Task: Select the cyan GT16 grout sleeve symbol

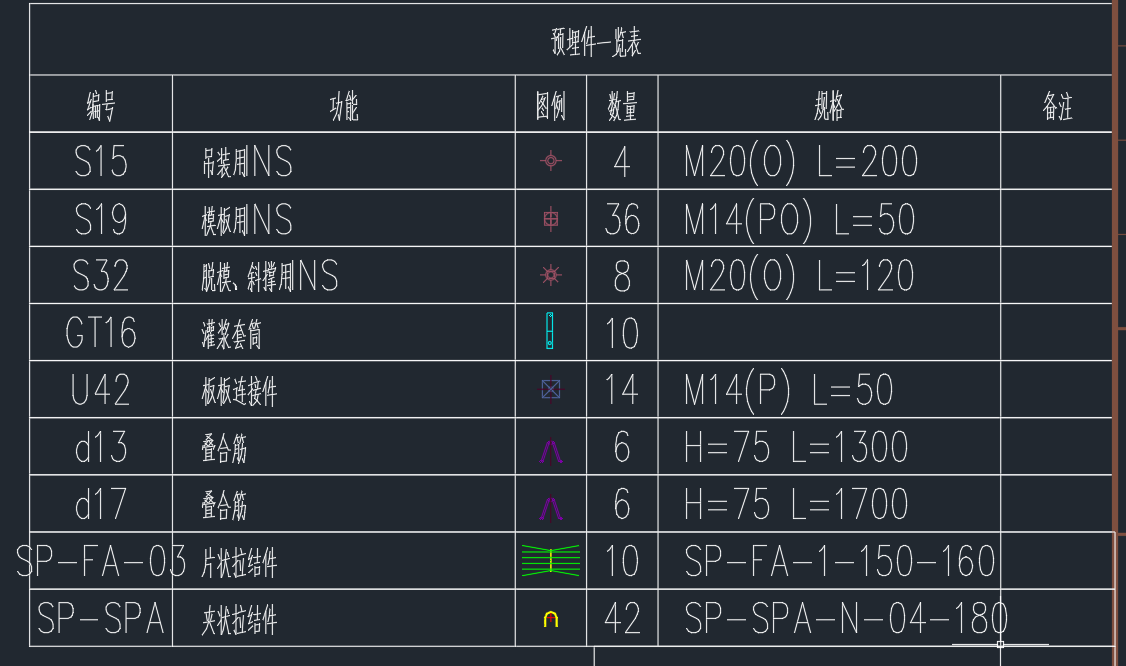Action: click(x=550, y=330)
